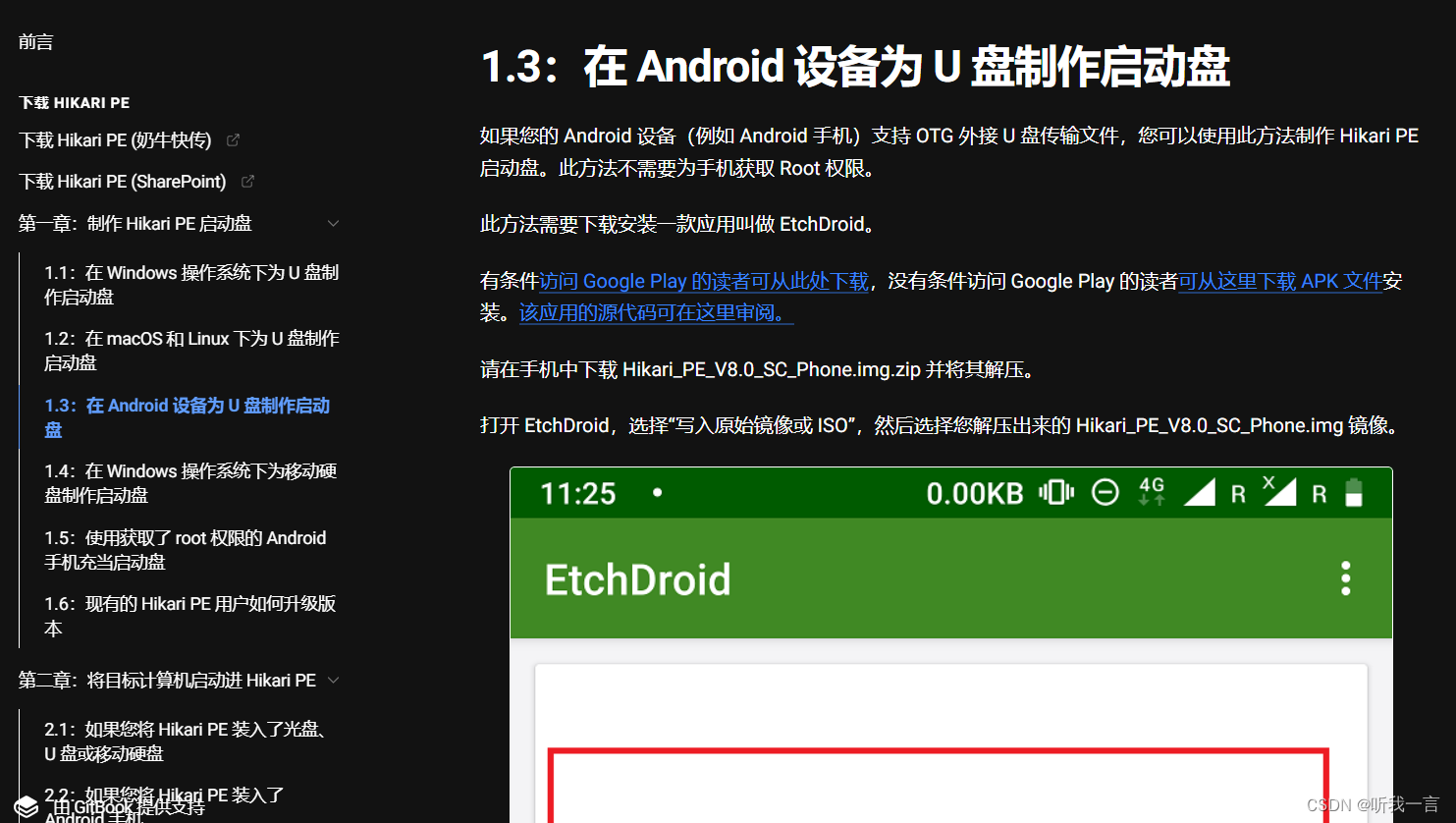Select 第一章:制作 Hikari PE 启动盘 entry
Image resolution: width=1456 pixels, height=823 pixels.
click(135, 224)
